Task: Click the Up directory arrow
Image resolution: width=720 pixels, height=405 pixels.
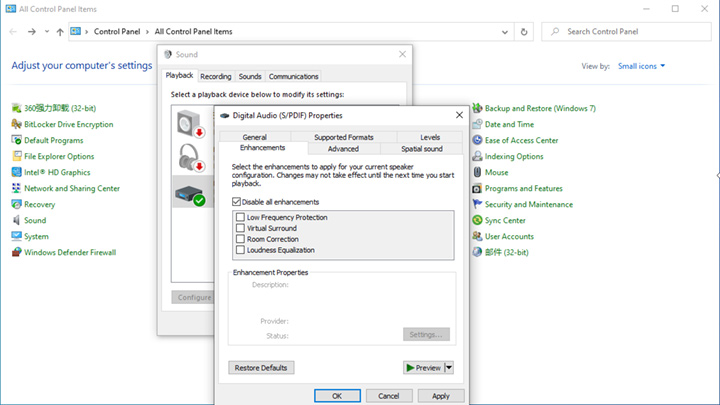Action: pos(60,32)
